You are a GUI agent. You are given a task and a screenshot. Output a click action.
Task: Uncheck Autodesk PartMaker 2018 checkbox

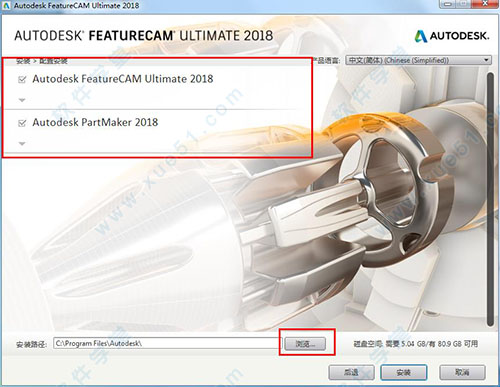pyautogui.click(x=22, y=123)
